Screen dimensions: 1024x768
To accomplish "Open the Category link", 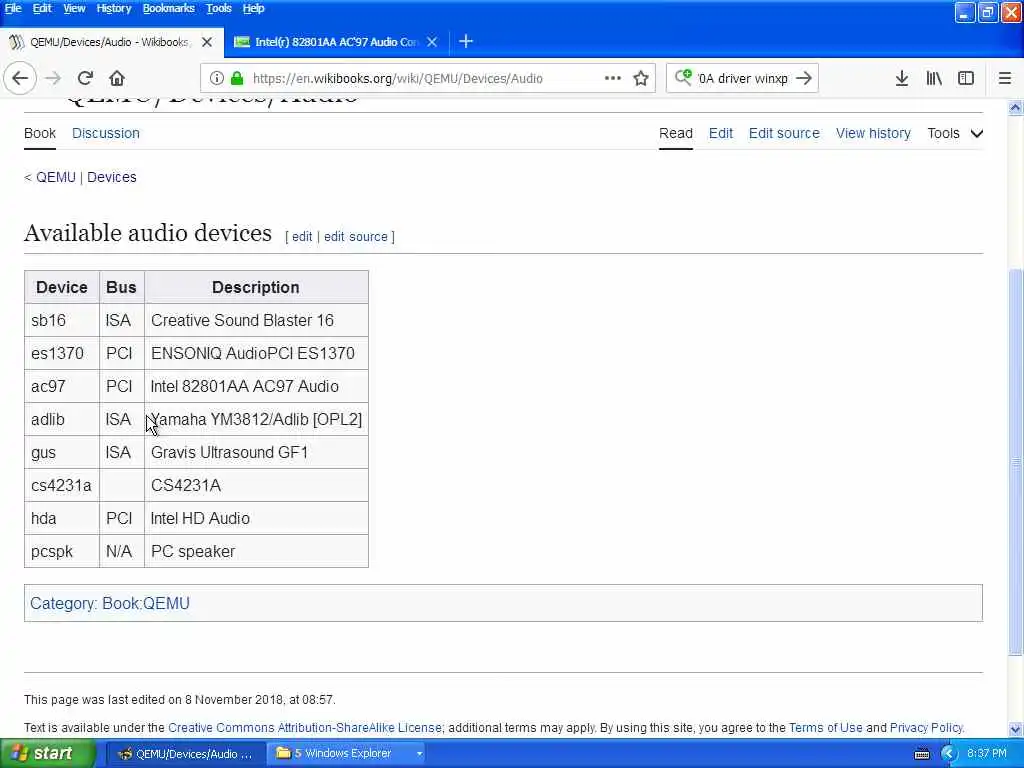I will tap(63, 603).
